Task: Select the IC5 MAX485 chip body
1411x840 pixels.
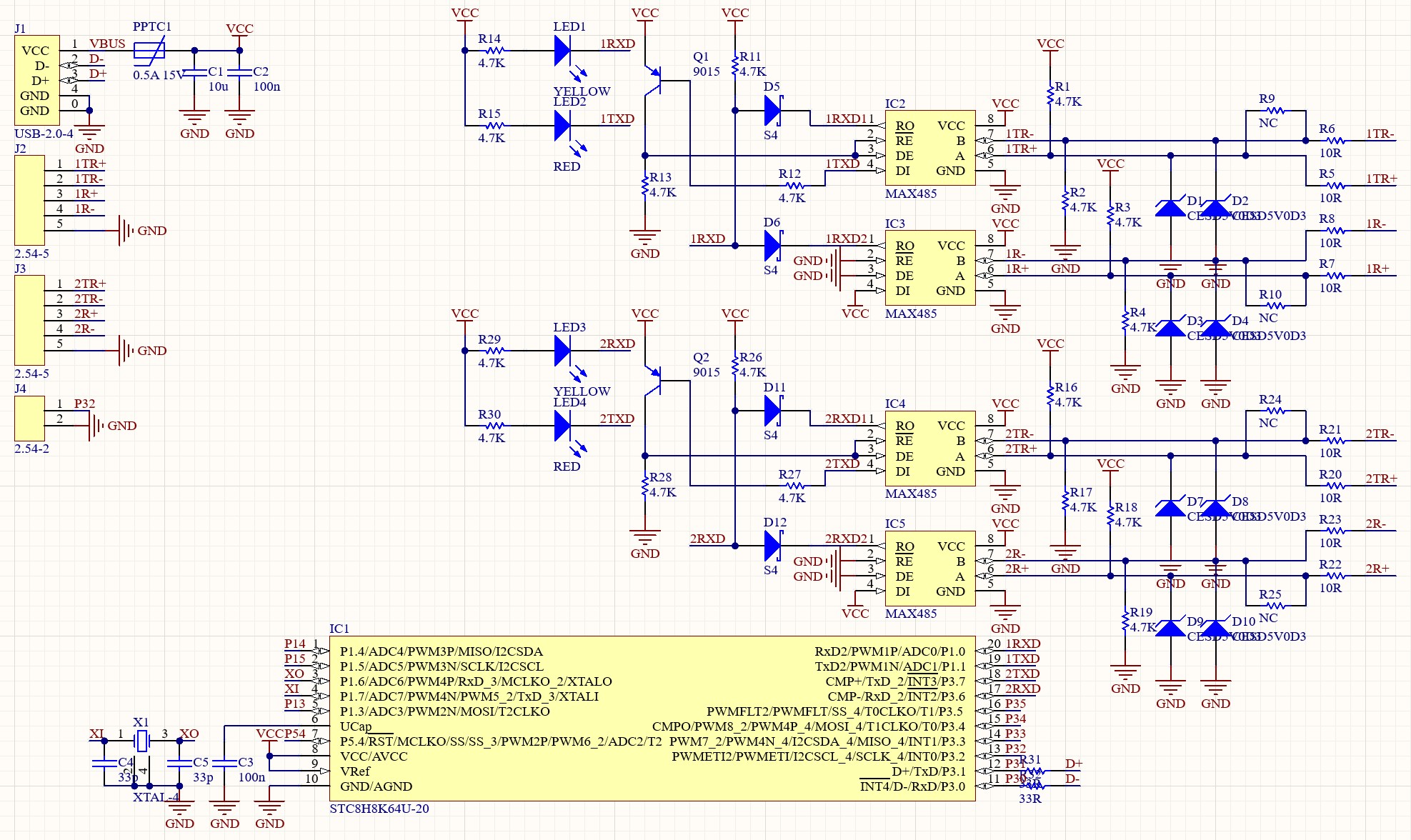Action: click(929, 569)
